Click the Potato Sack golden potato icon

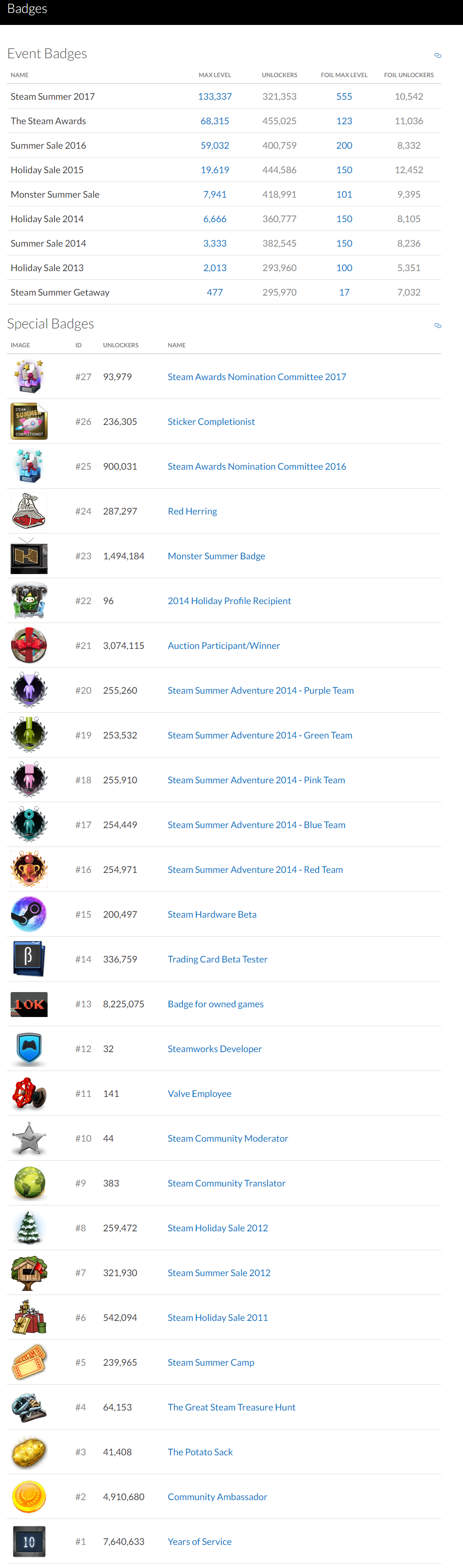(x=29, y=1452)
